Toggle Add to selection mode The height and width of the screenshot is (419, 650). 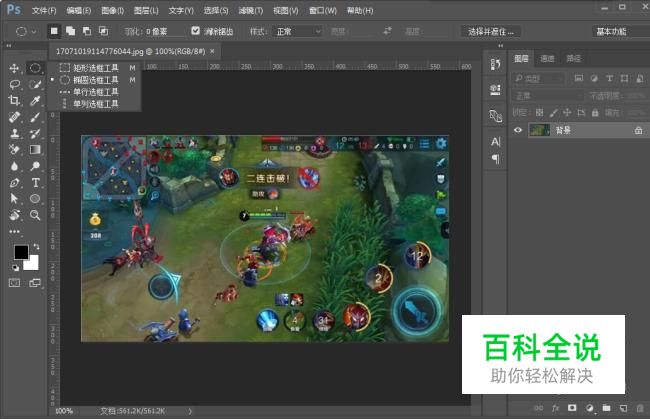70,31
